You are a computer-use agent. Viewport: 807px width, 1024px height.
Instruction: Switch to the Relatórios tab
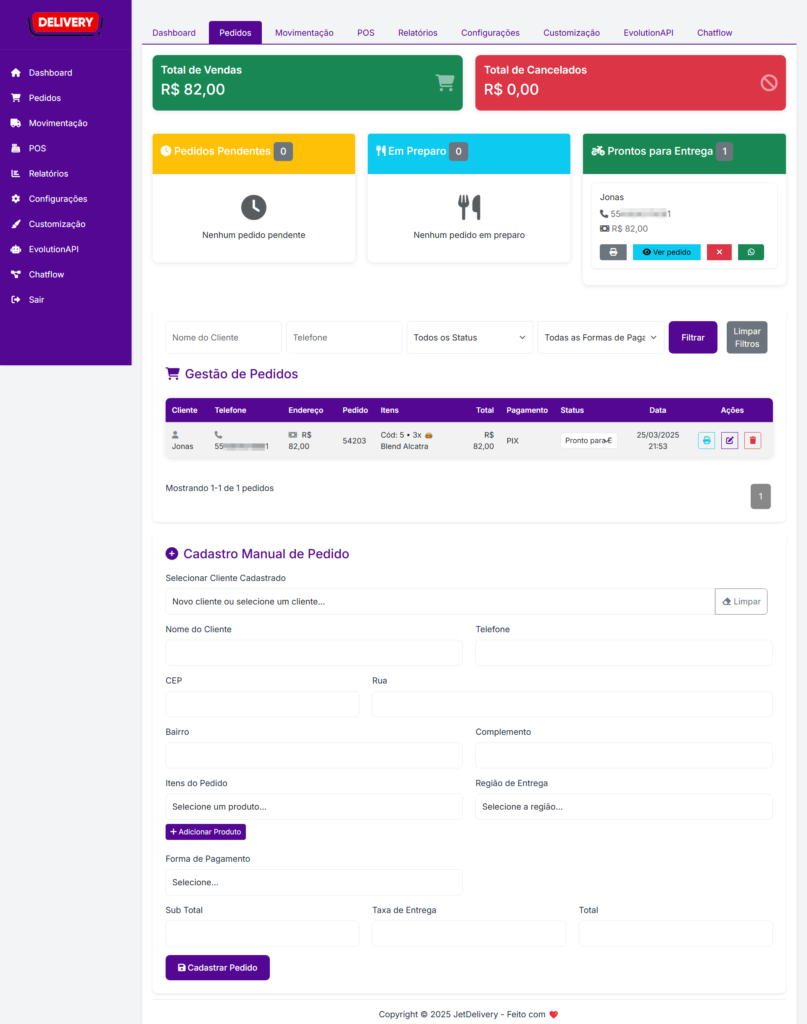click(417, 33)
